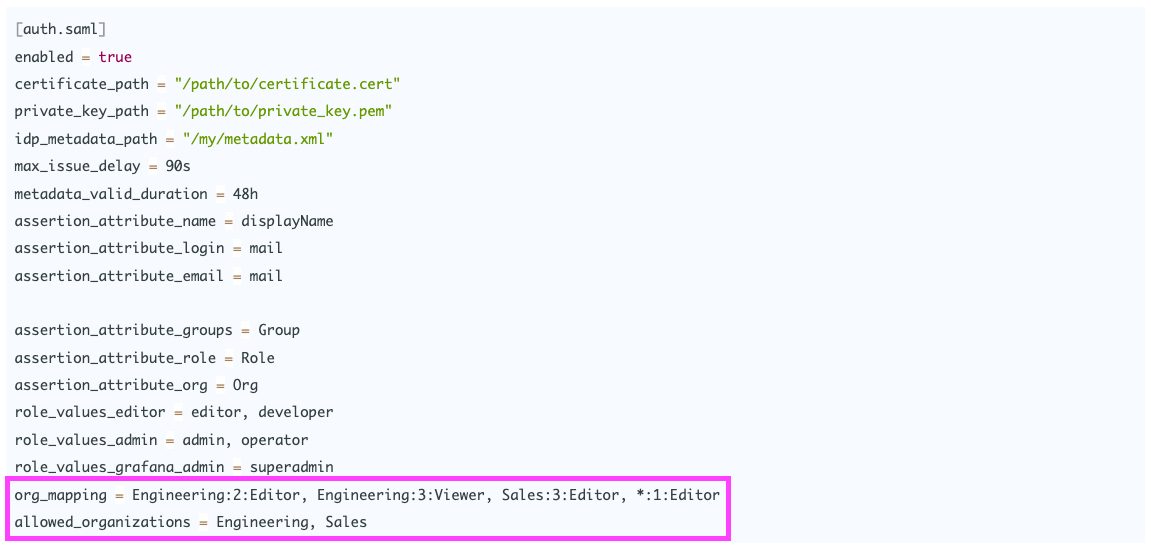Click the Group value of assertion_attribute_groups
Image resolution: width=1151 pixels, height=552 pixels.
(279, 330)
